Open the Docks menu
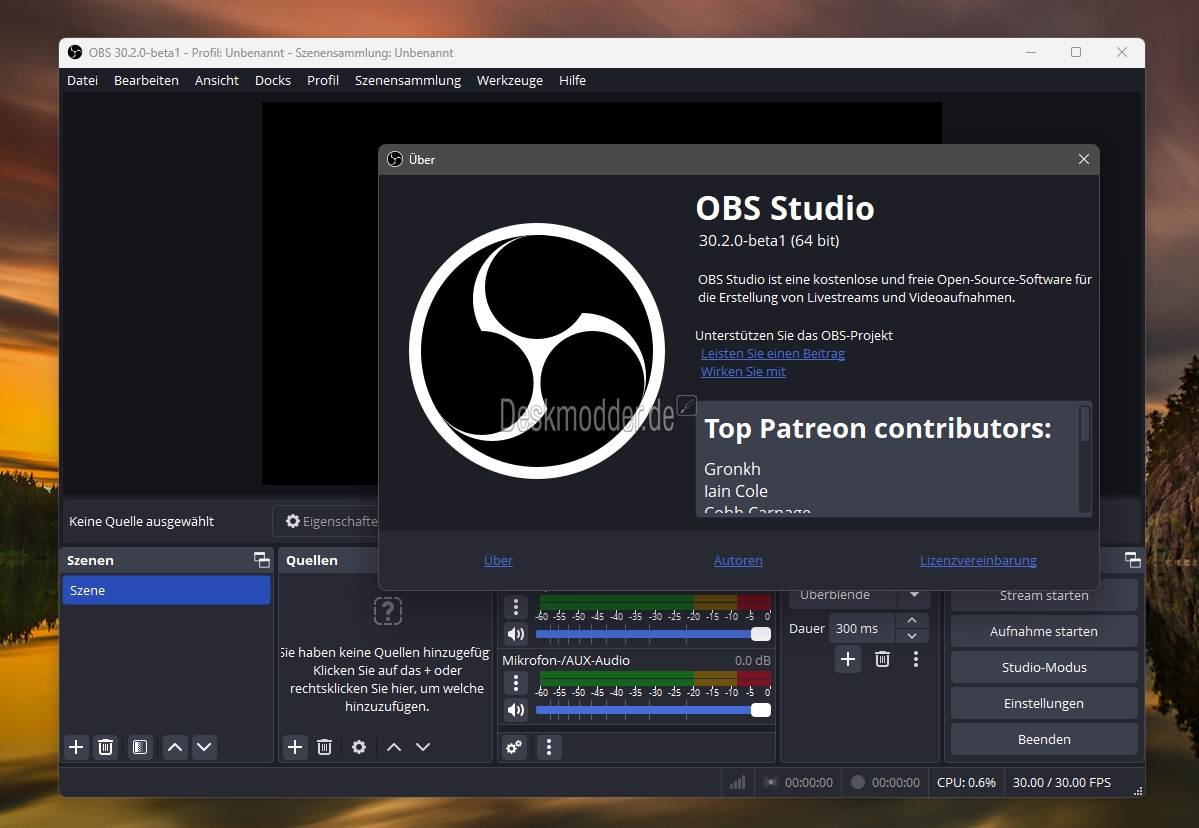The height and width of the screenshot is (828, 1199). [x=273, y=80]
